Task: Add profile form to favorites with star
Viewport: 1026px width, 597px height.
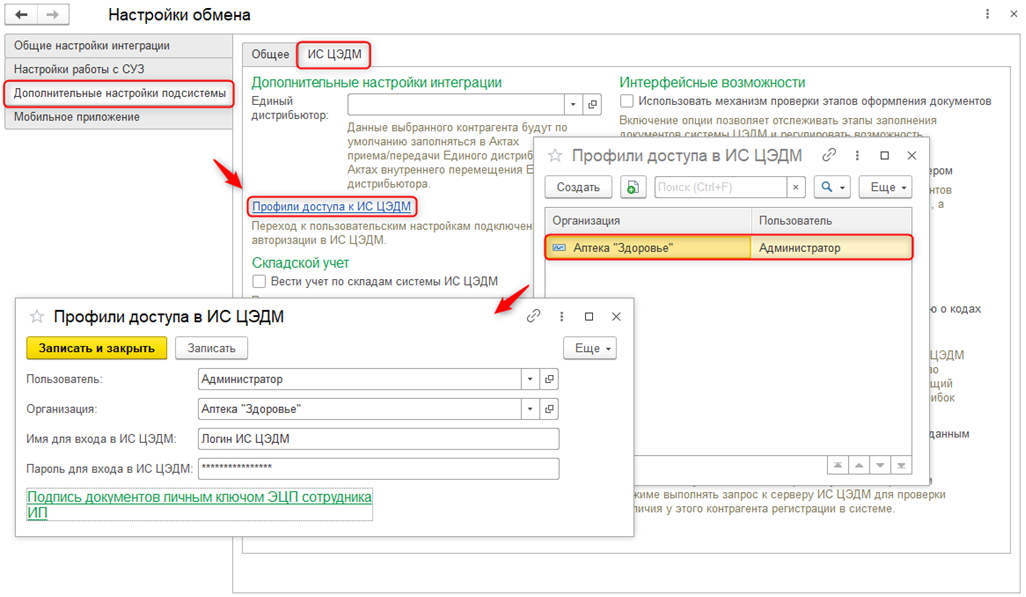Action: click(x=37, y=316)
